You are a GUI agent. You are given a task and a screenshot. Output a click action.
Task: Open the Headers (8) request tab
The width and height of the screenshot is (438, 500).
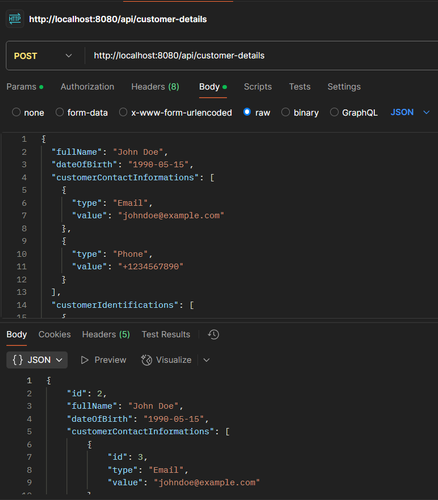point(155,87)
